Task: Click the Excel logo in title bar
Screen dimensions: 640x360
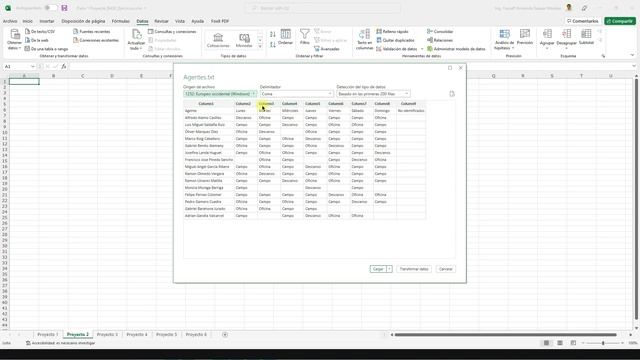Action: pos(8,8)
